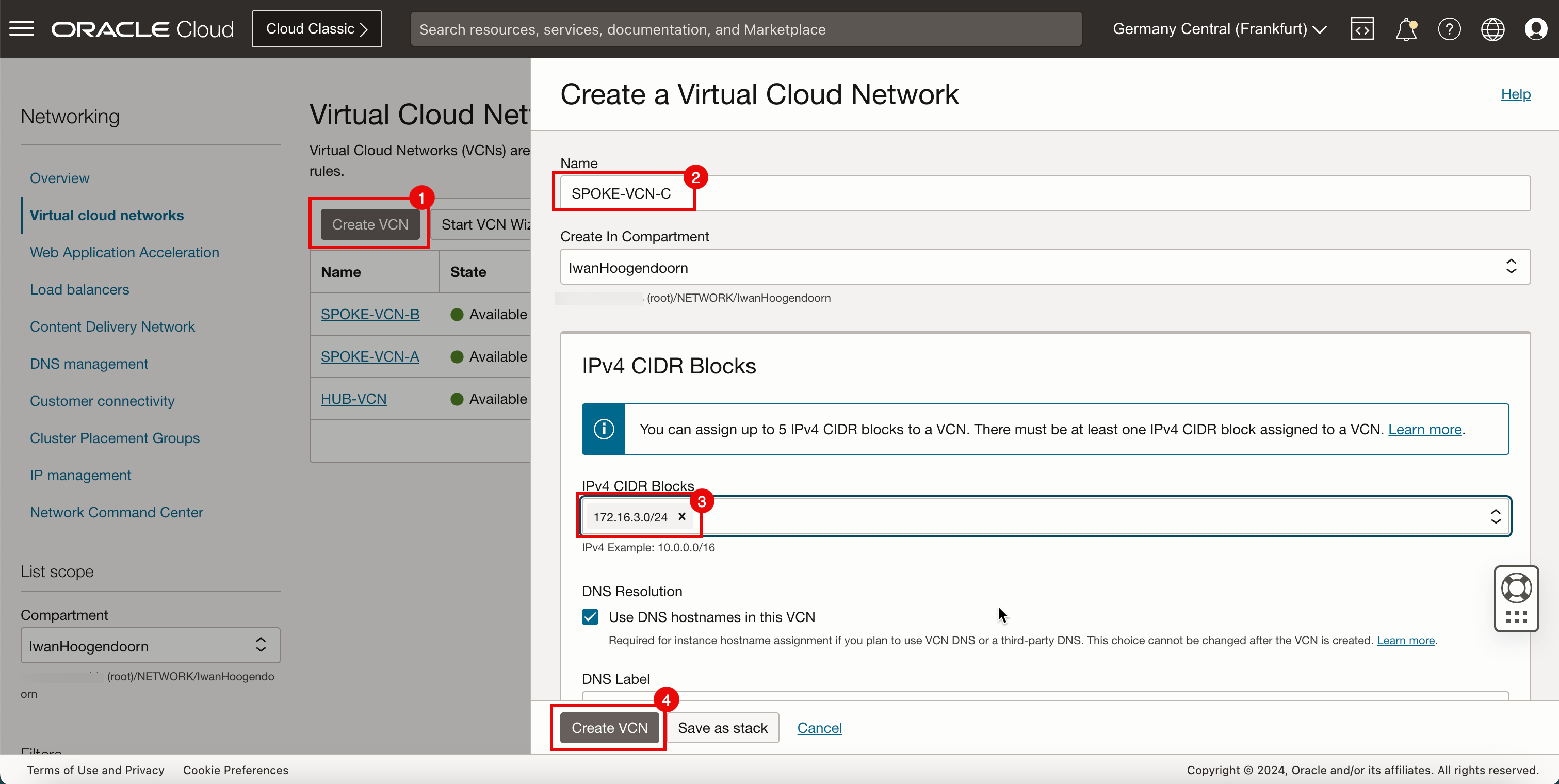1559x784 pixels.
Task: Click the Save as stack button
Action: click(x=721, y=728)
